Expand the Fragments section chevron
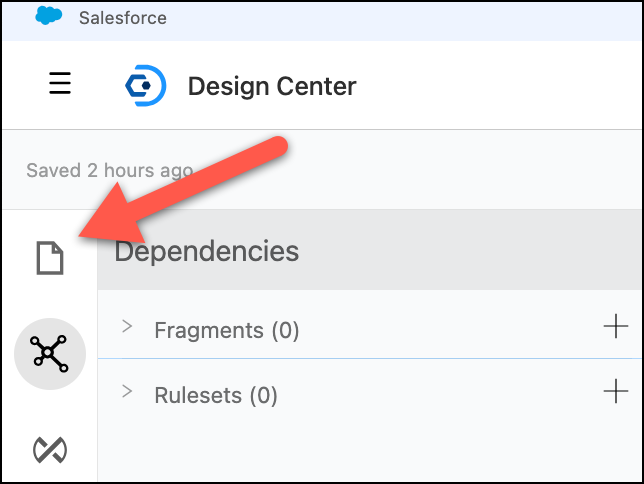644x484 pixels. 127,327
